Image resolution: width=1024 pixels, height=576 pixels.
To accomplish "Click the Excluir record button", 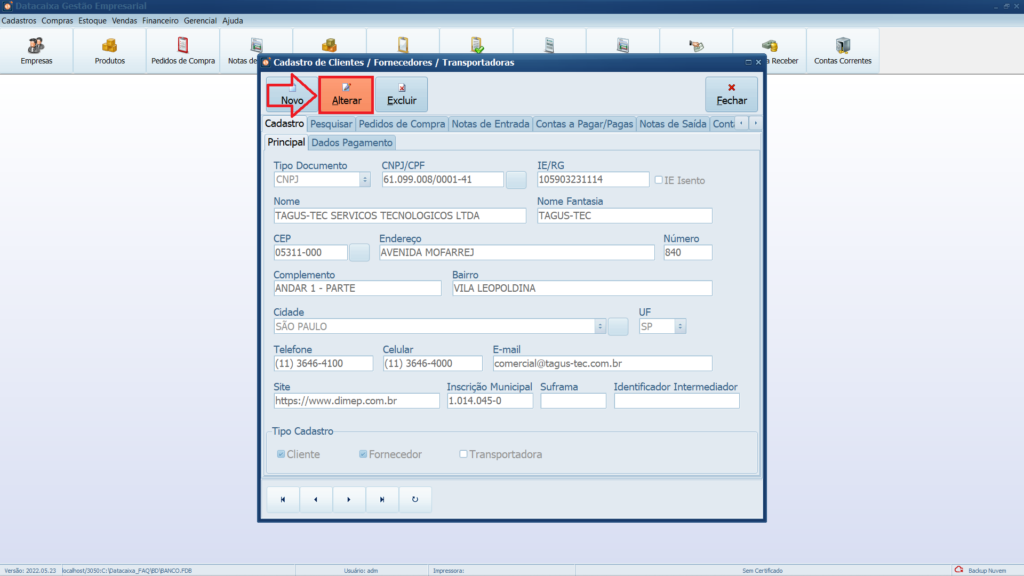I will pos(401,95).
